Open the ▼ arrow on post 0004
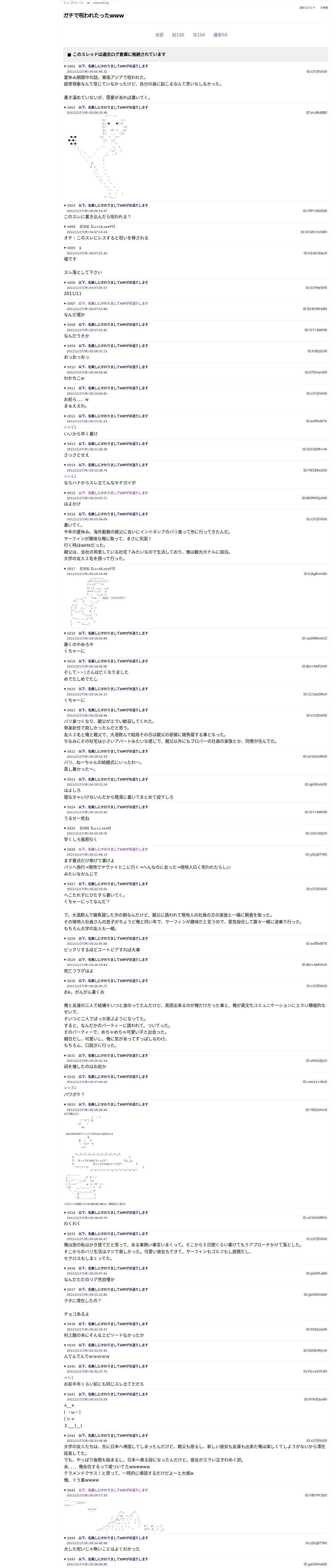This screenshot has width=336, height=1568. click(65, 227)
